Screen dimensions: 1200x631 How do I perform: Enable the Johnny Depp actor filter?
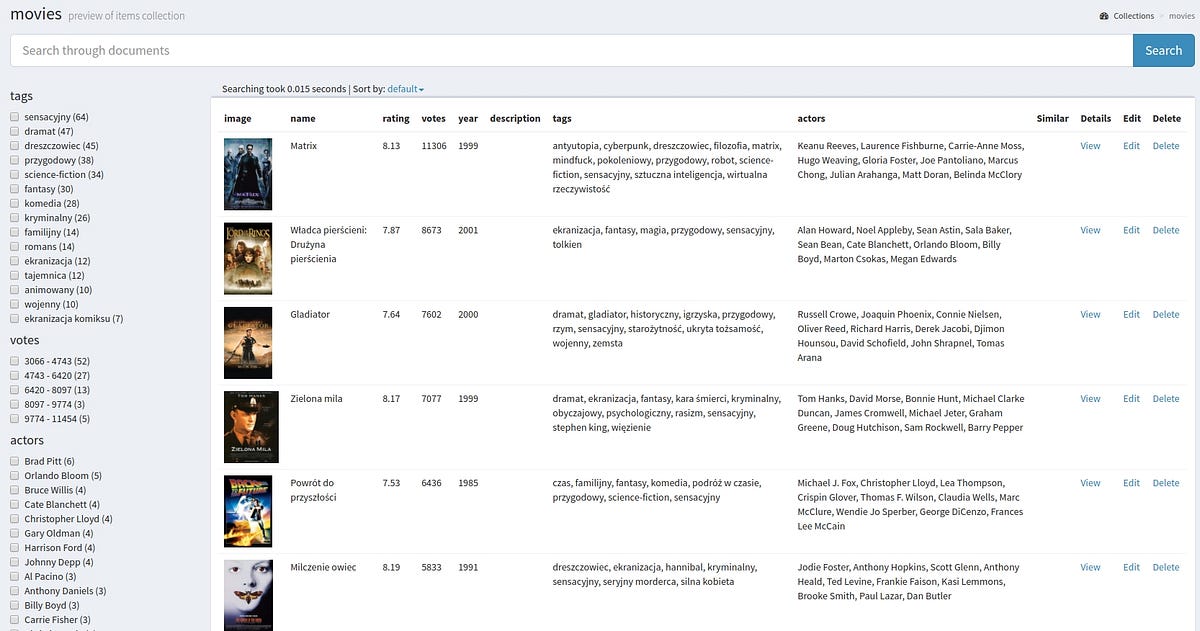click(14, 562)
